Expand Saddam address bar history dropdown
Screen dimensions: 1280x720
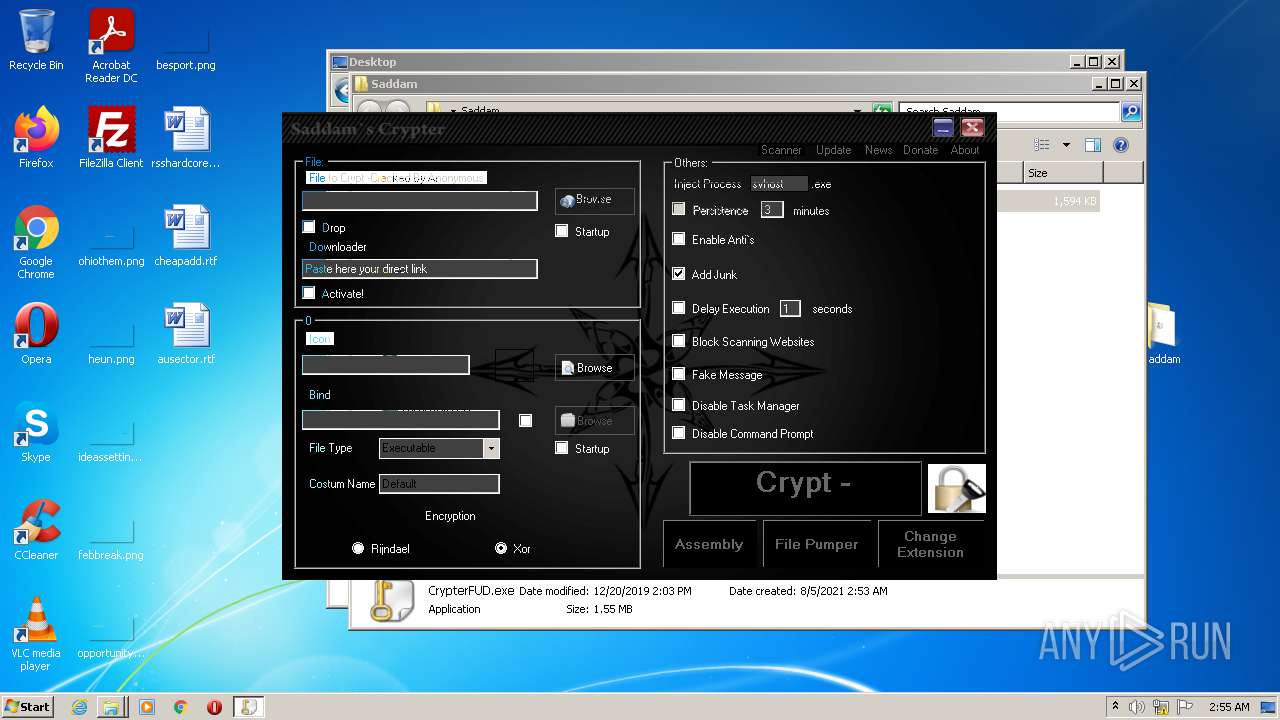[857, 111]
